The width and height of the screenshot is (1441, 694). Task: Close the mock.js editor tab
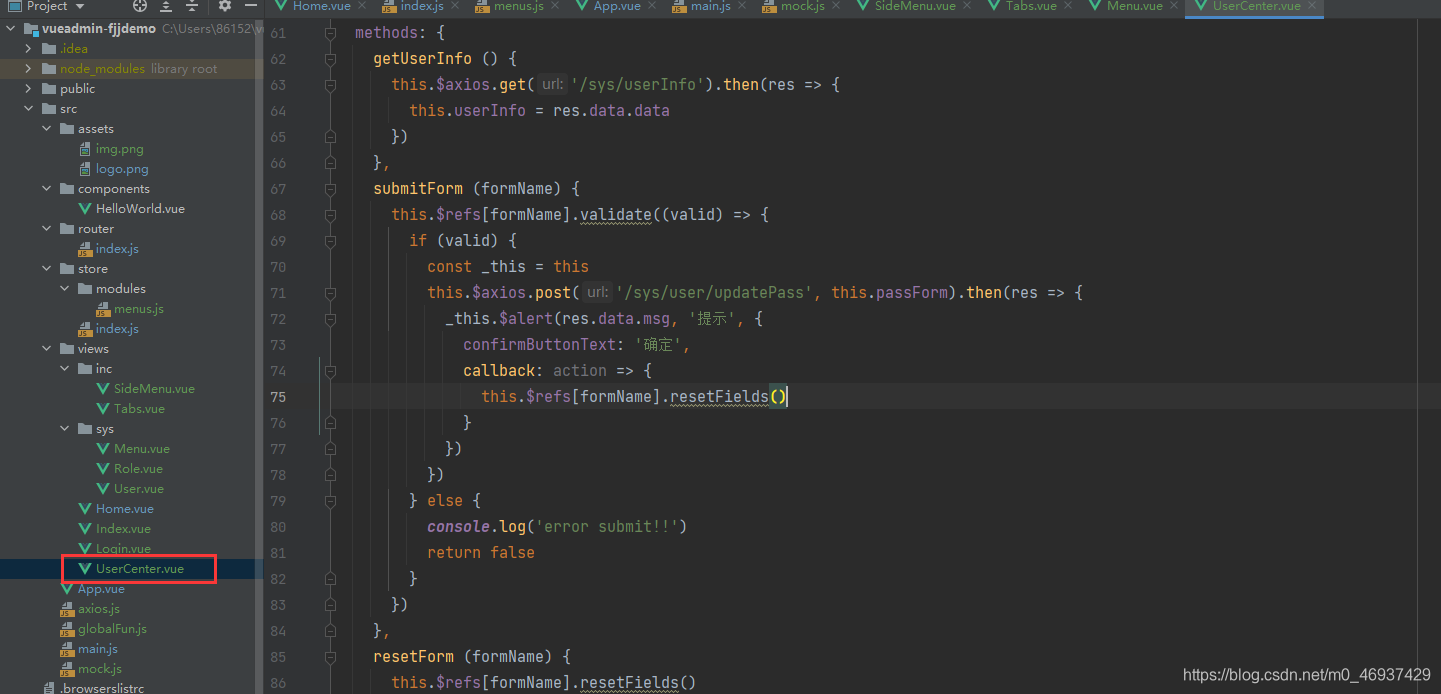(836, 6)
